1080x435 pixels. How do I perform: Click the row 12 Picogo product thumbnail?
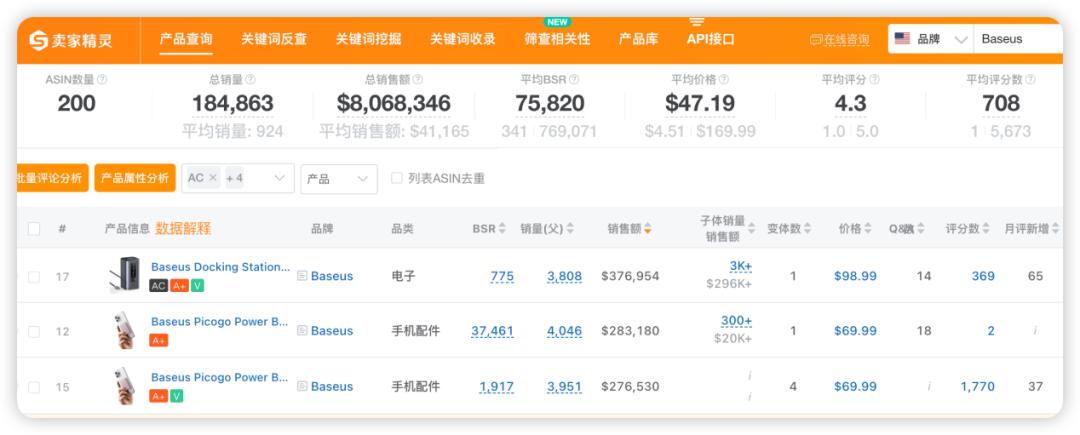125,330
